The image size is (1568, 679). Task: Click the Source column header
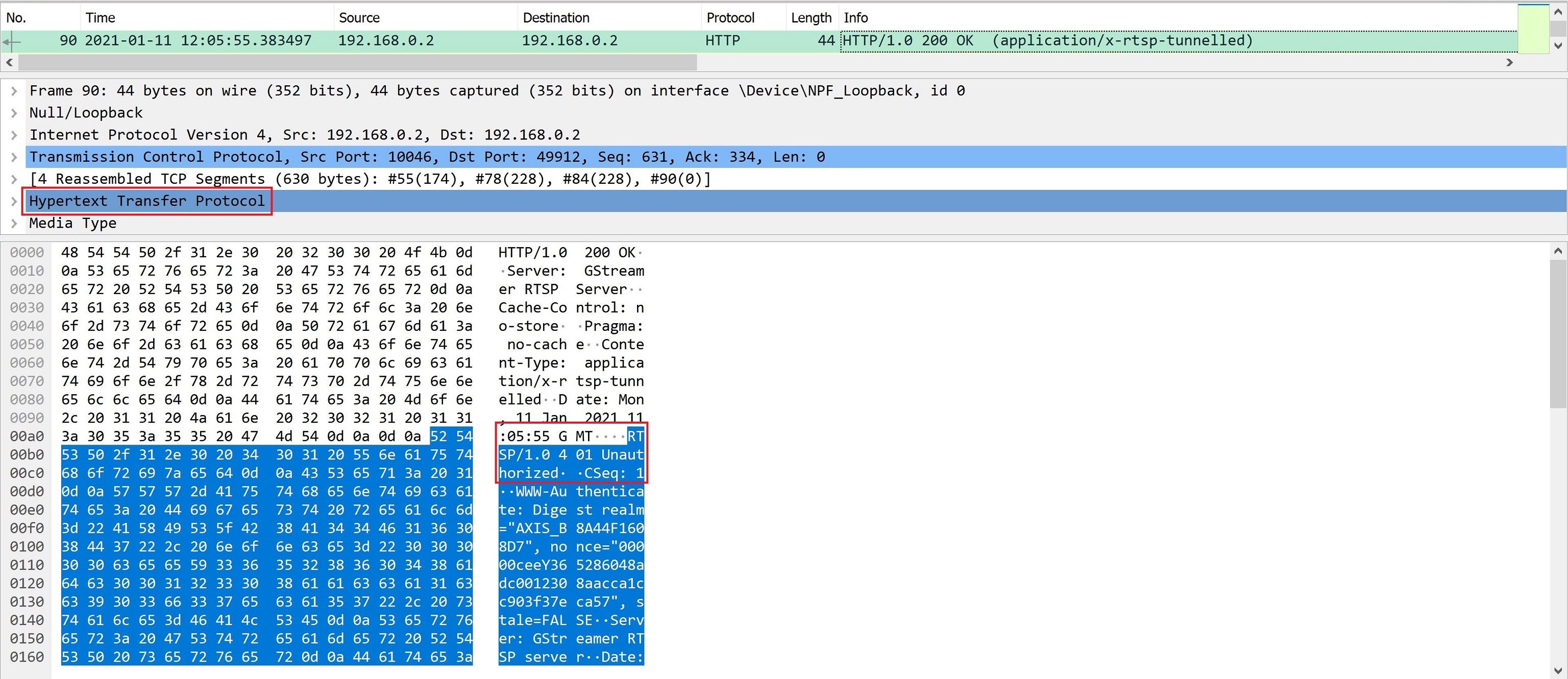pyautogui.click(x=359, y=18)
